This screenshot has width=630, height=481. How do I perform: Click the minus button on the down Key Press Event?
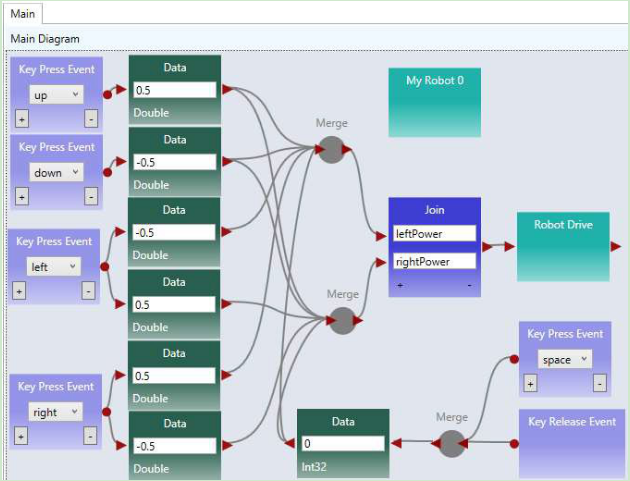click(x=91, y=196)
